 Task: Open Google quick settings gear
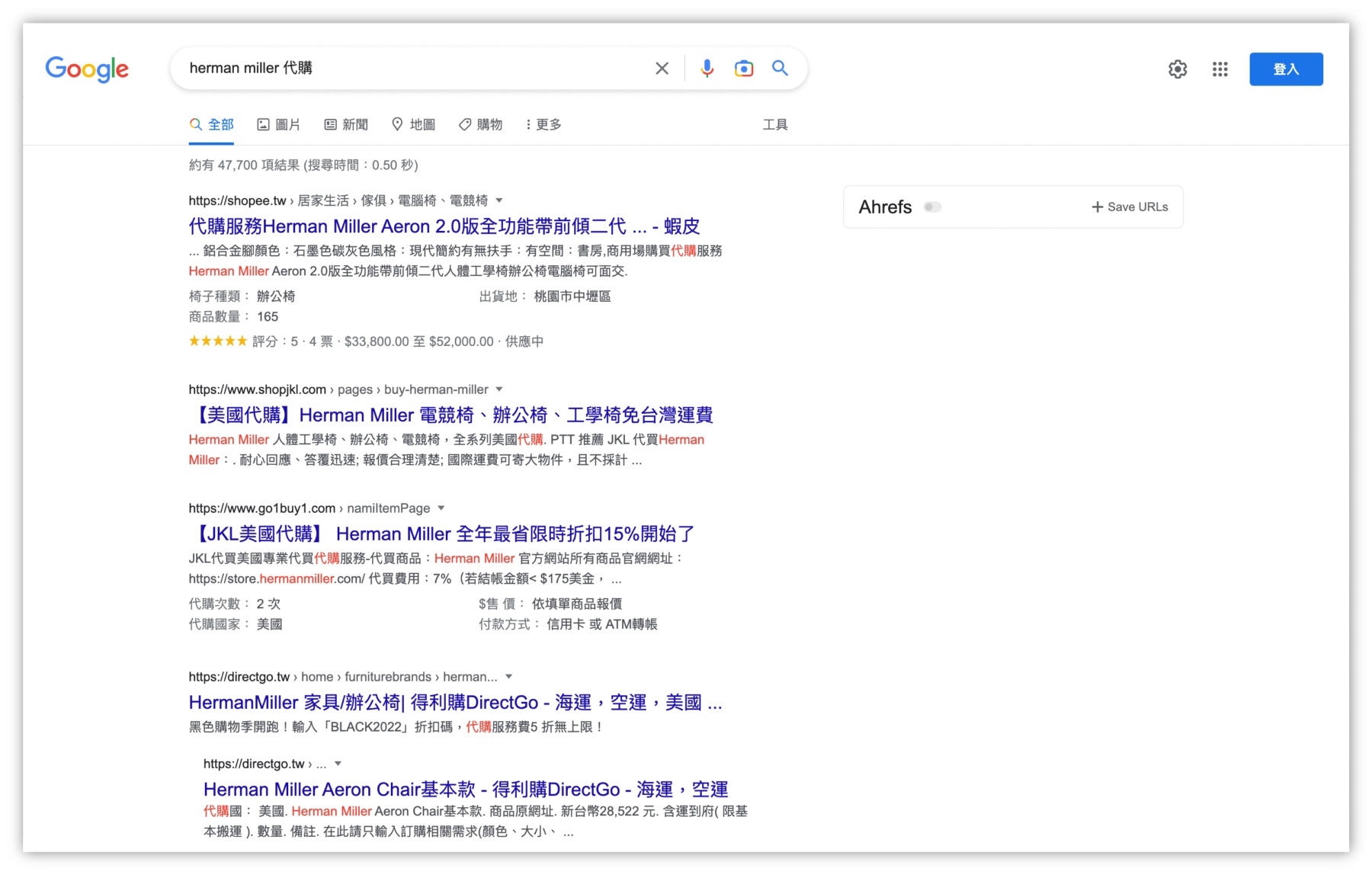1177,69
